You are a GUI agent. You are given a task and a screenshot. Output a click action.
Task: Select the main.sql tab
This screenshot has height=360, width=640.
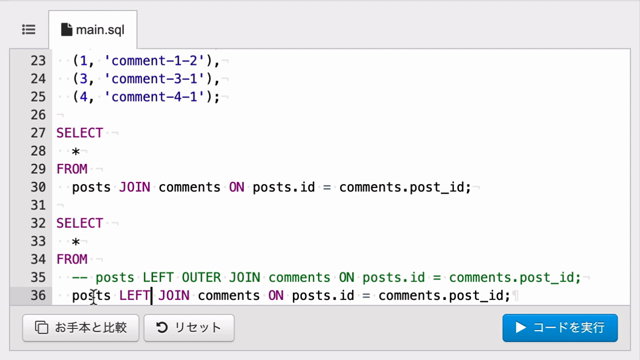(93, 30)
